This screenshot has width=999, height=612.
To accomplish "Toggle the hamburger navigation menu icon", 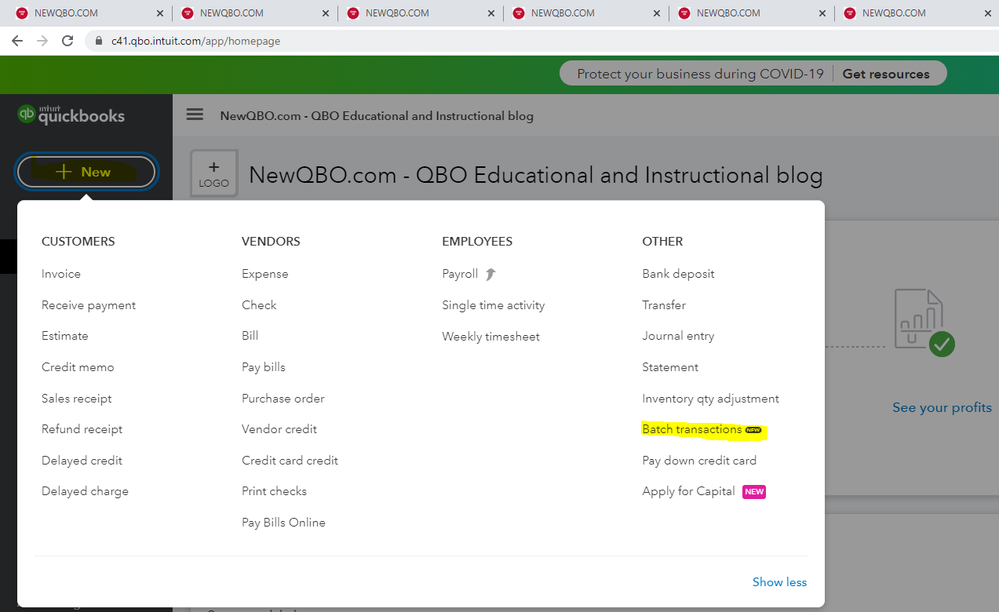I will (195, 115).
